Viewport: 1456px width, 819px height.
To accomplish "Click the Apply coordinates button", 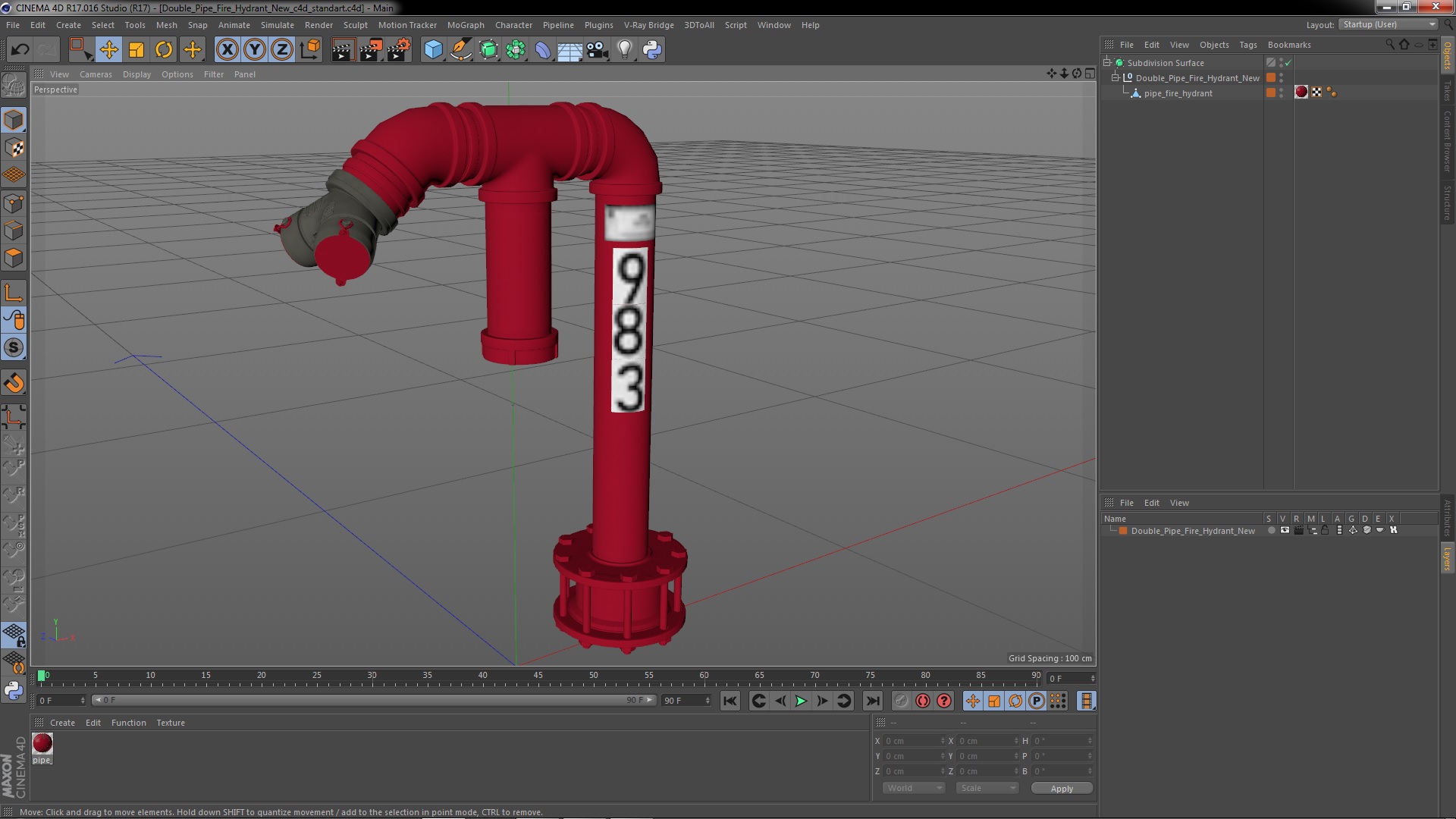I will [1062, 789].
